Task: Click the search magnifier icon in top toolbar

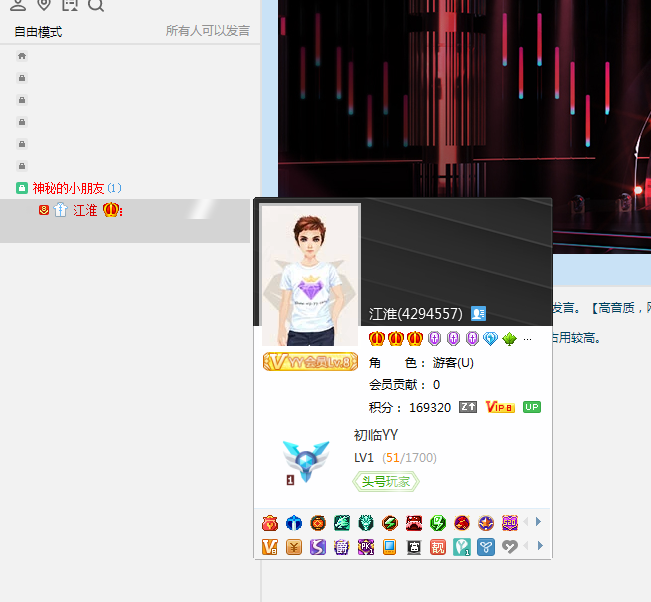Action: pos(95,5)
